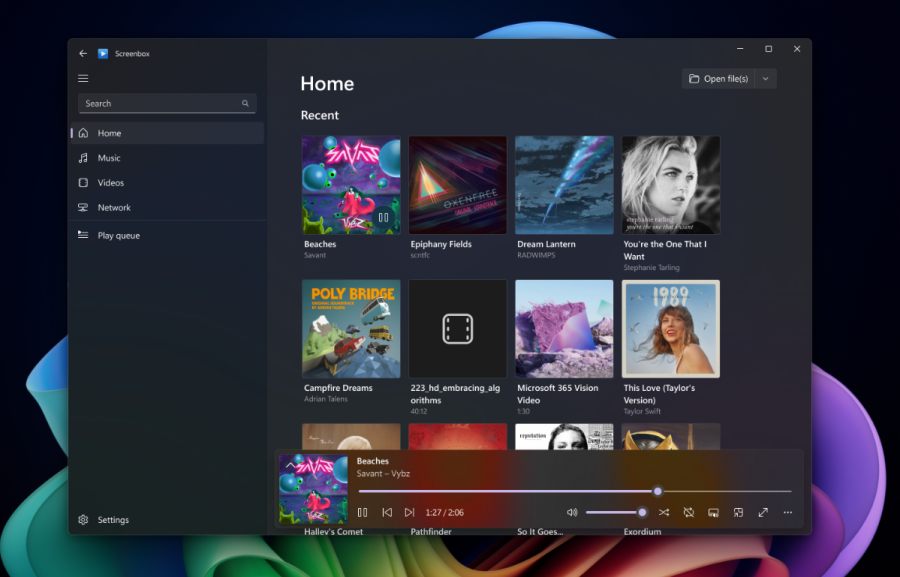The width and height of the screenshot is (900, 577).
Task: Select Network in the sidebar
Action: (x=168, y=207)
